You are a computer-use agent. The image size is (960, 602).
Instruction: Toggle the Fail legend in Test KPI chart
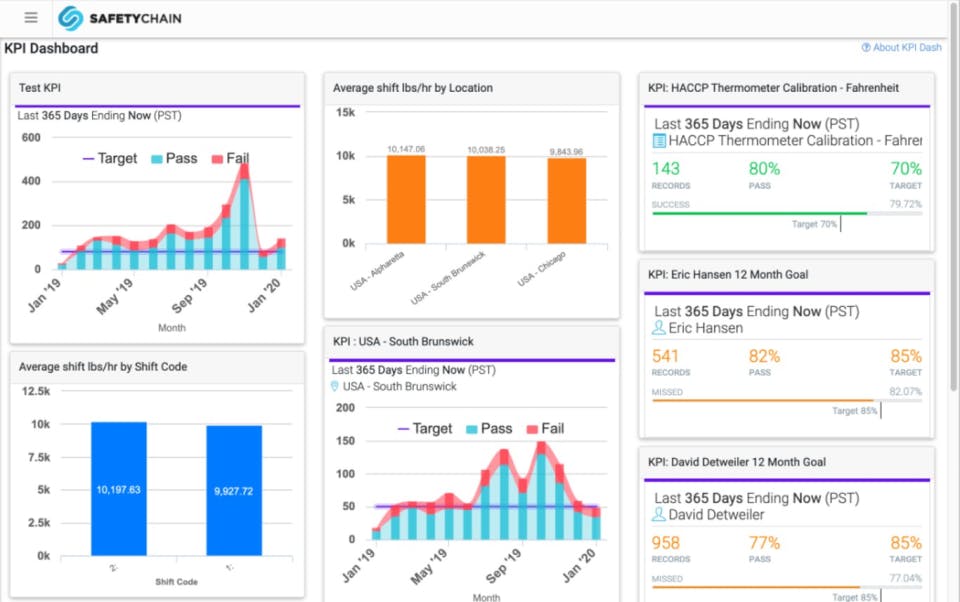230,159
